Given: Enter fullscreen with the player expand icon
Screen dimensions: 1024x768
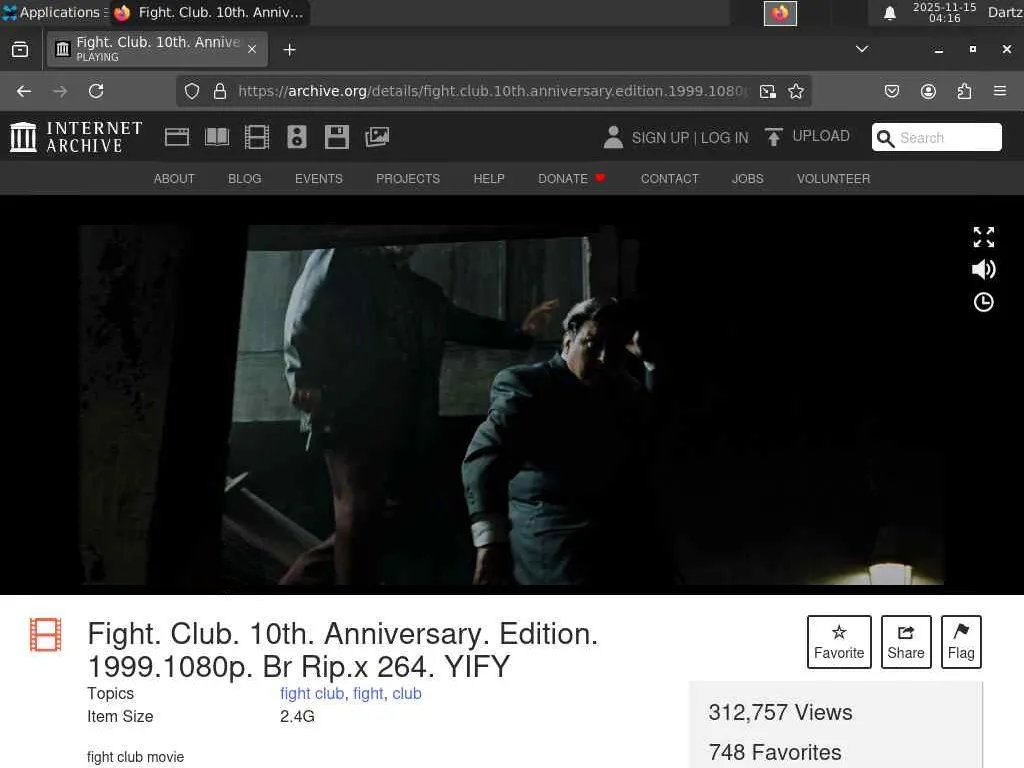Looking at the screenshot, I should [x=984, y=237].
